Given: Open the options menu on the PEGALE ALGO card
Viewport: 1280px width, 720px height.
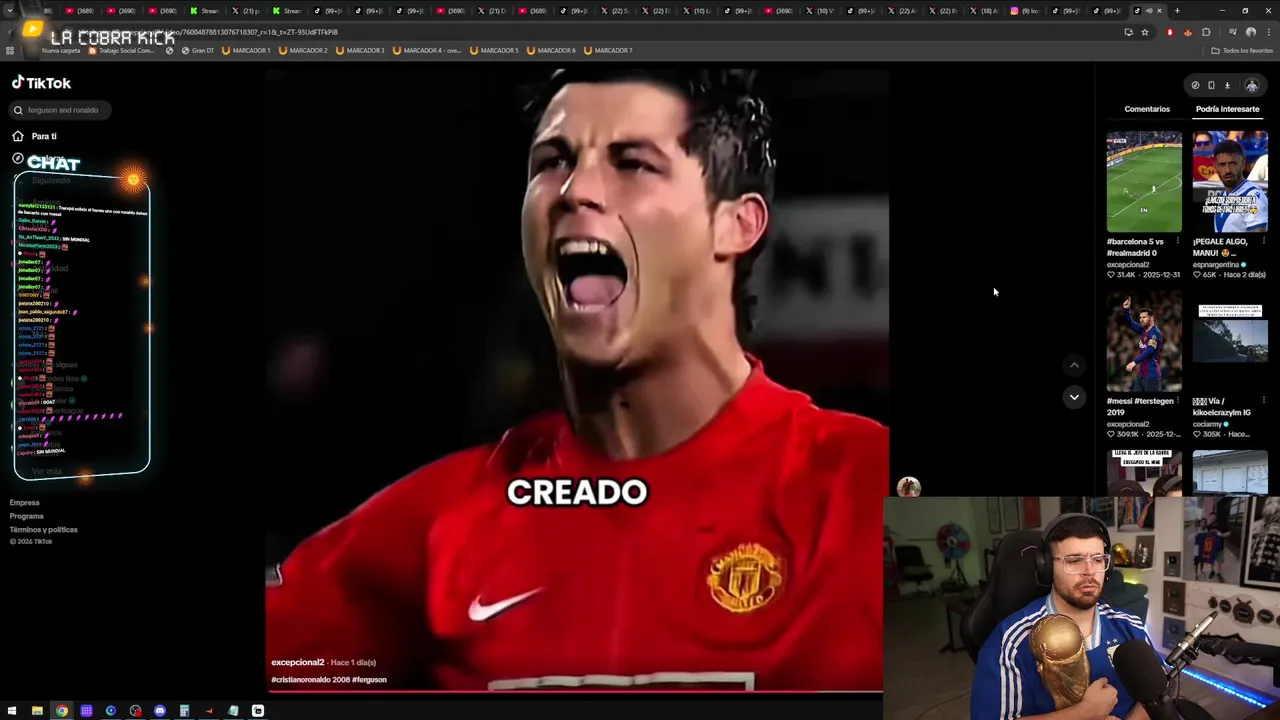Looking at the screenshot, I should point(1264,241).
